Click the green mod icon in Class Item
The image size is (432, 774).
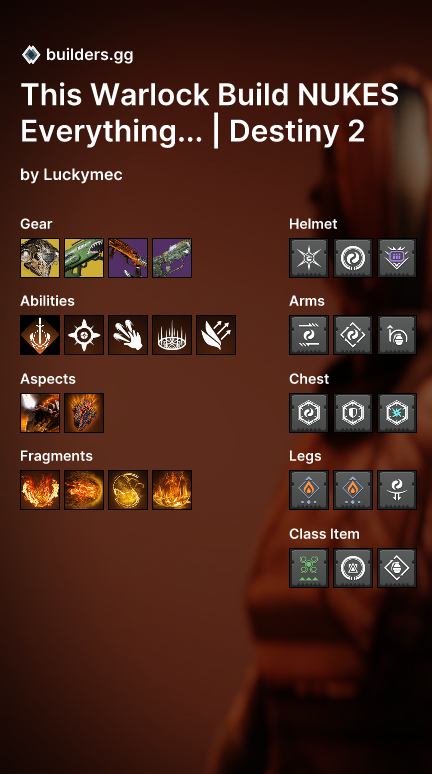click(x=309, y=568)
